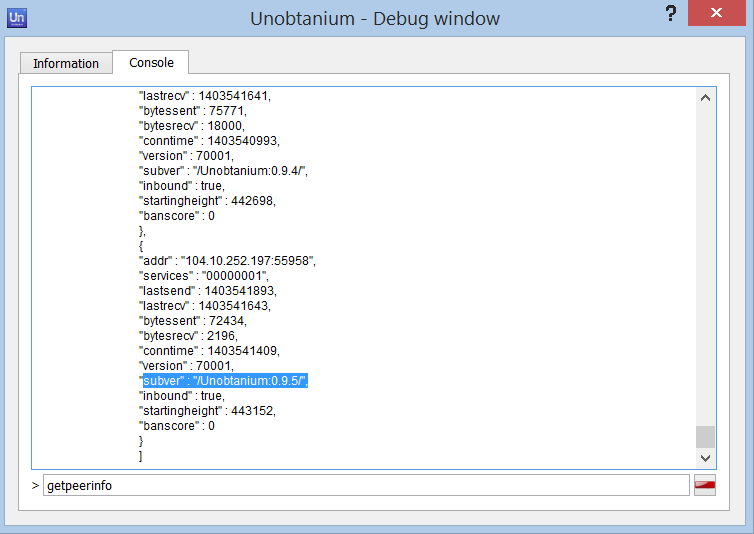
Task: Click the bytessent 72434 line
Action: coord(193,320)
